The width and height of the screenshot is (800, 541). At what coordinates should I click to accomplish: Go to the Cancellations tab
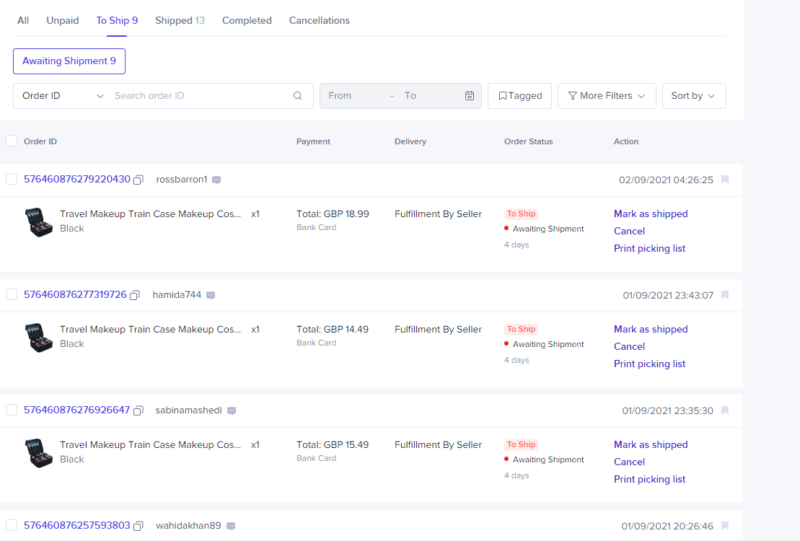pyautogui.click(x=319, y=20)
